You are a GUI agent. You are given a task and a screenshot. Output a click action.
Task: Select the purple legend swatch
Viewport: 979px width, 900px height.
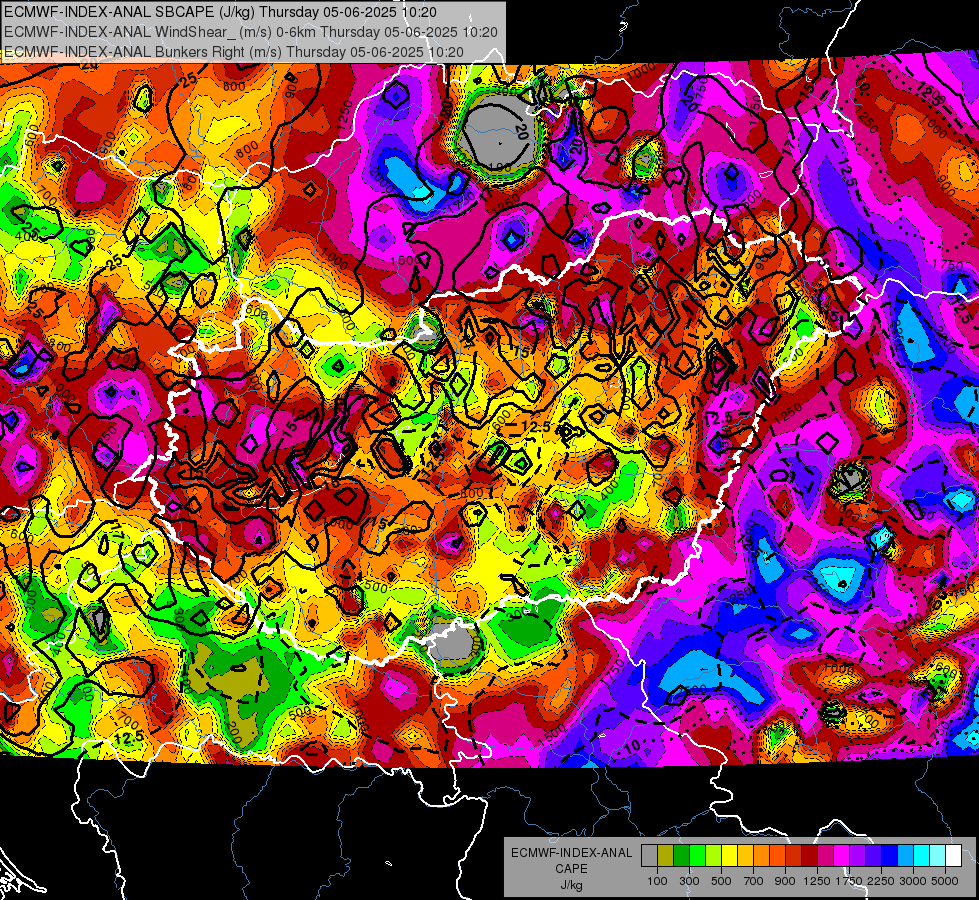pos(857,856)
